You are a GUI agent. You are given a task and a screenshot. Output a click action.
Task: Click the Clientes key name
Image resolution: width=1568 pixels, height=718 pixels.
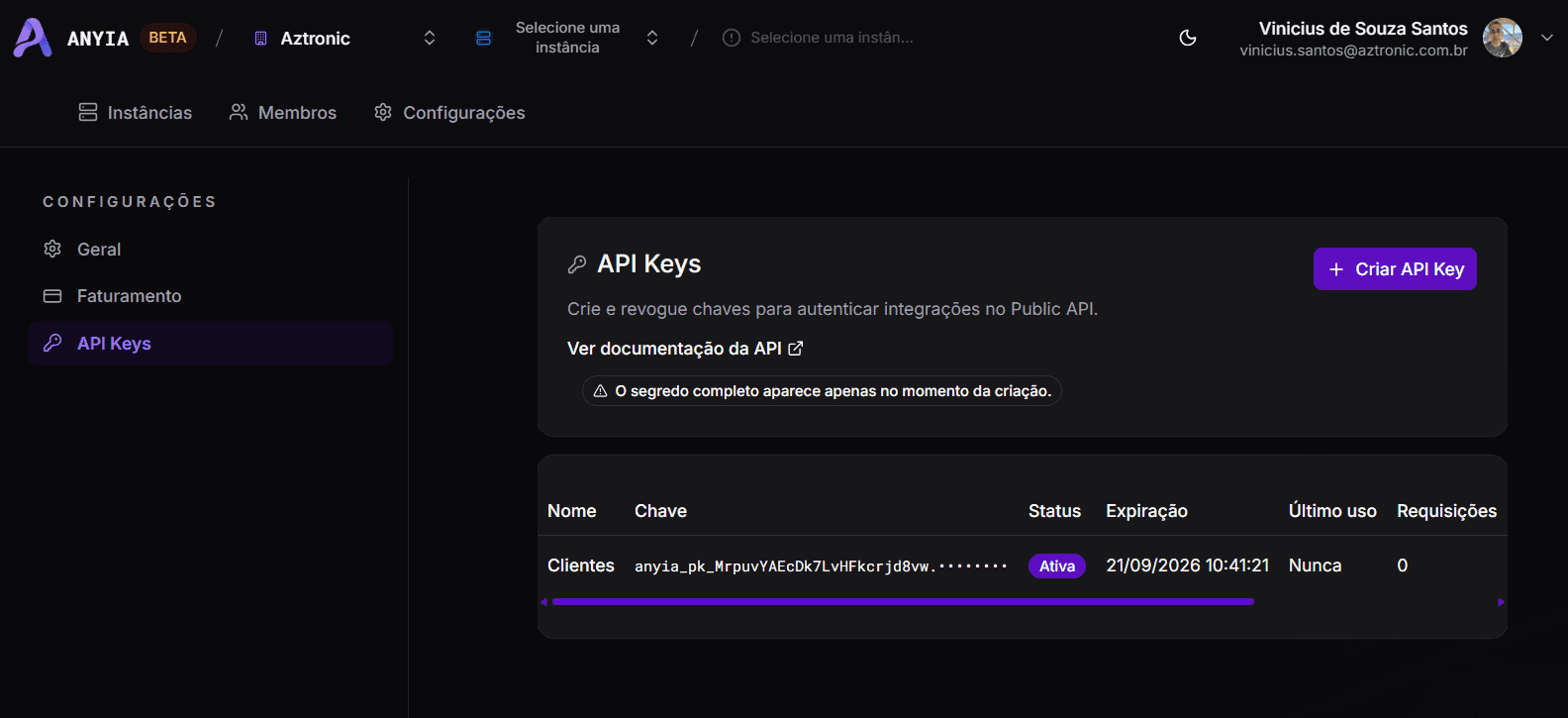[x=581, y=565]
